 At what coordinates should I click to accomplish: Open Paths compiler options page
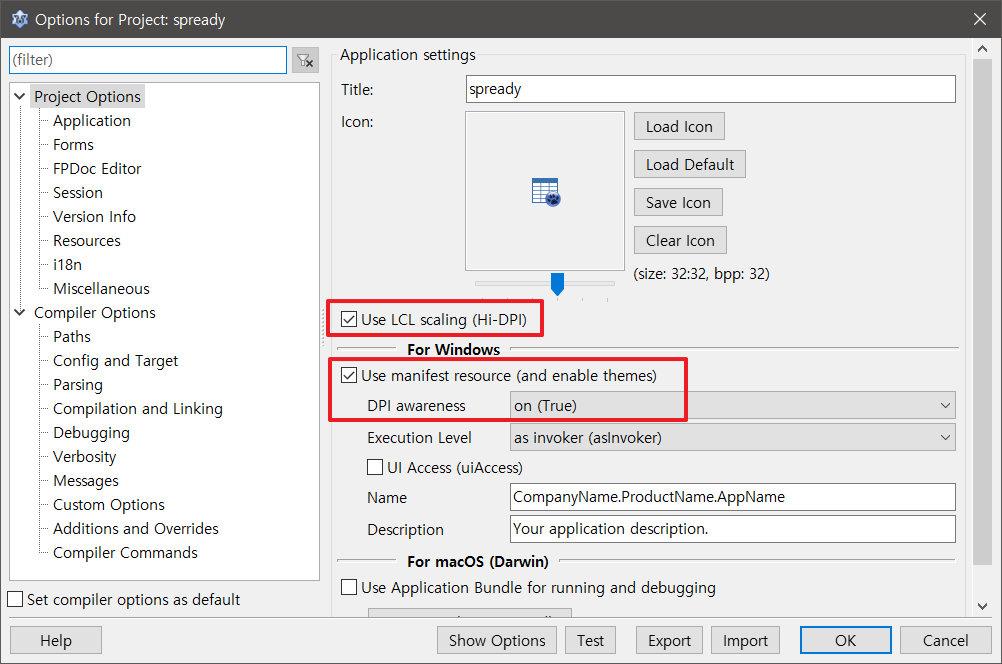click(x=72, y=337)
